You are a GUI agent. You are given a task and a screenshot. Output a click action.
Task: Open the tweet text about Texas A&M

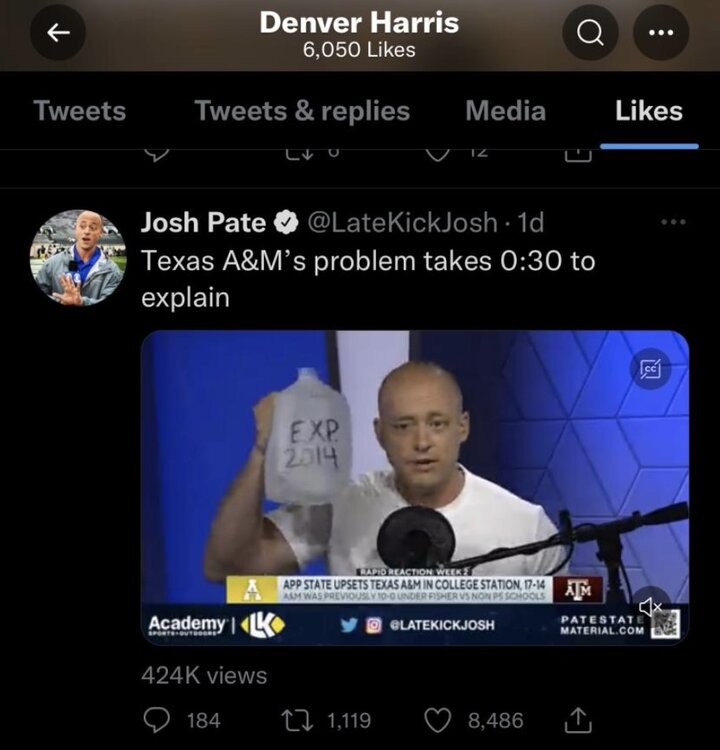click(368, 279)
